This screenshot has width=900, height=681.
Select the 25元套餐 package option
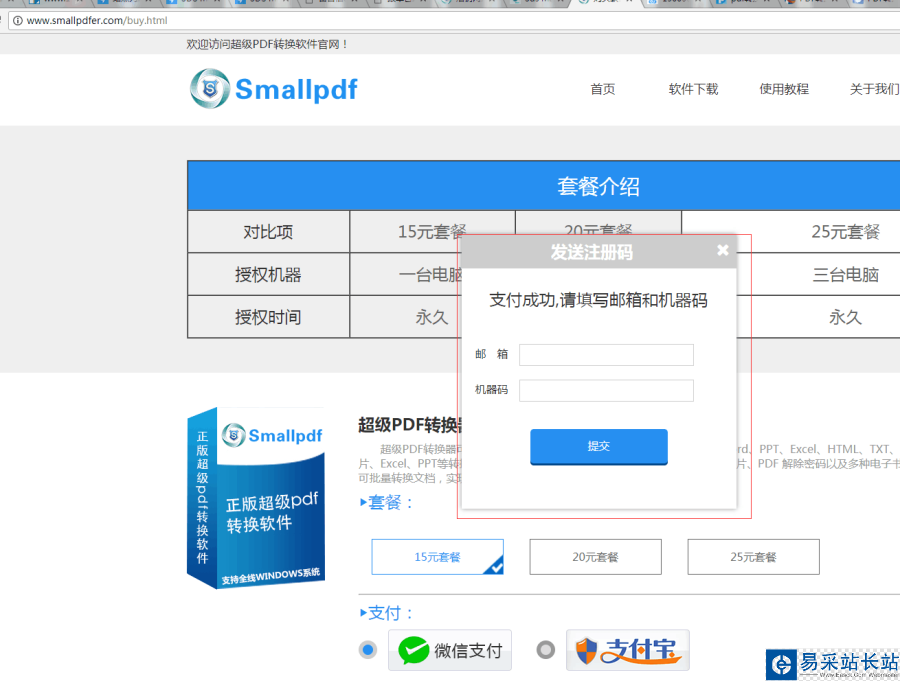coord(753,557)
